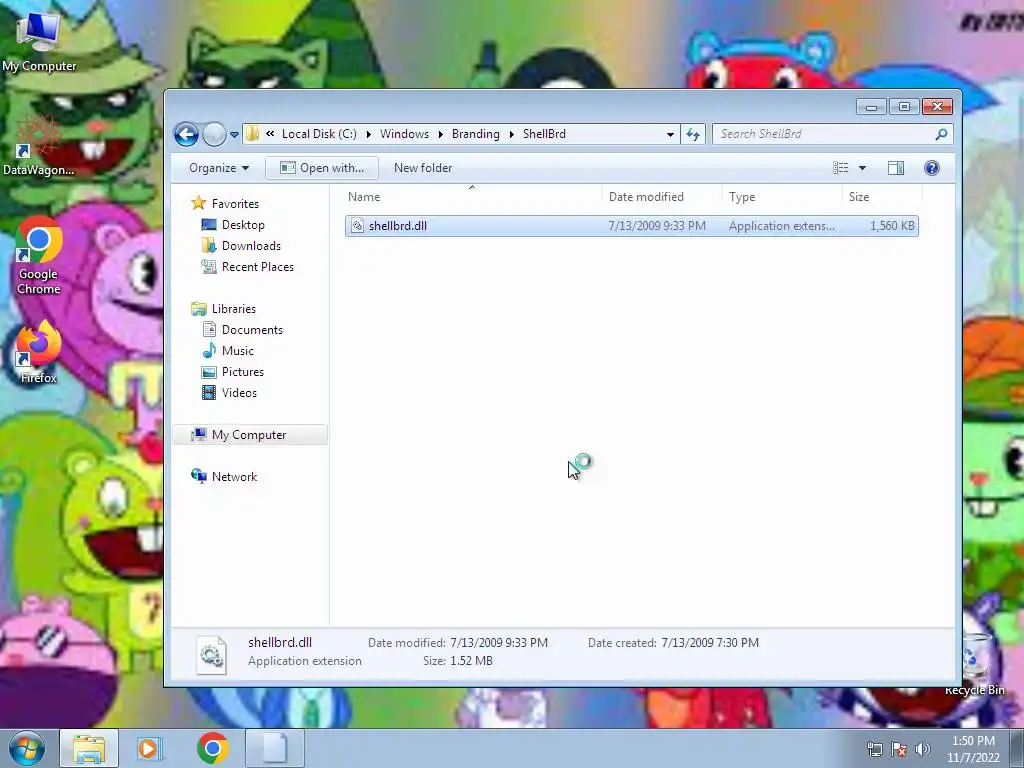Open Music library

tap(238, 351)
